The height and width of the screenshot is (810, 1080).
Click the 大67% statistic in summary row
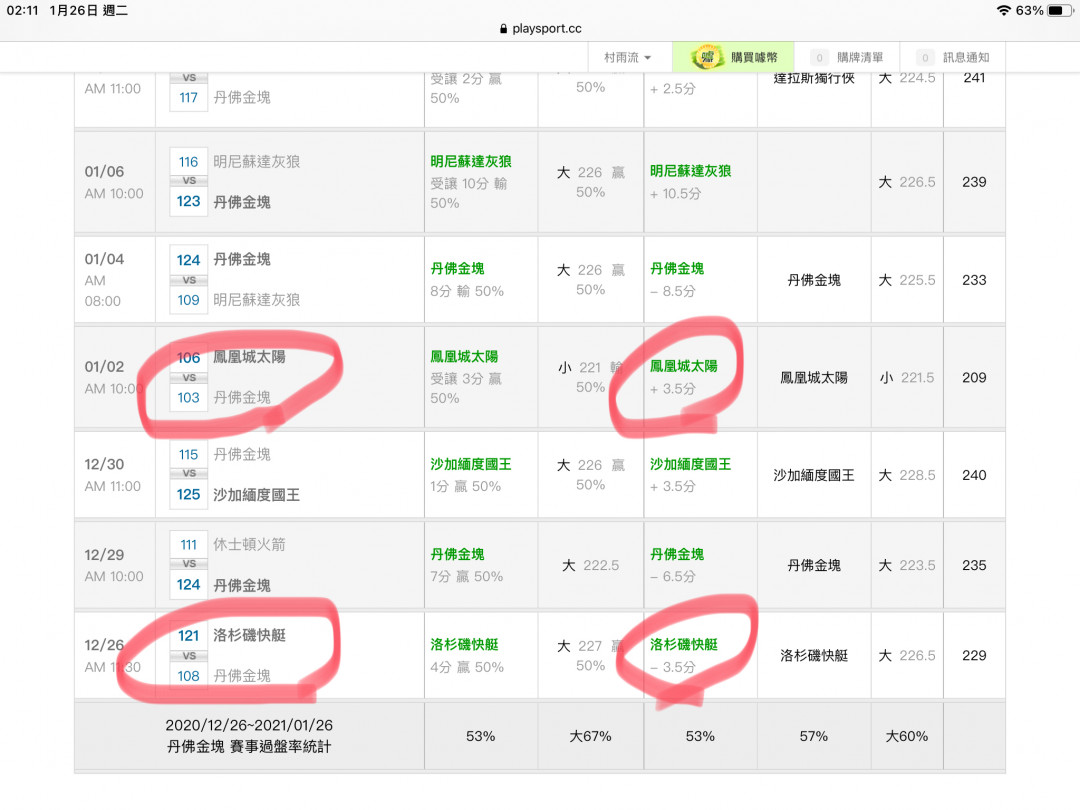tap(590, 736)
